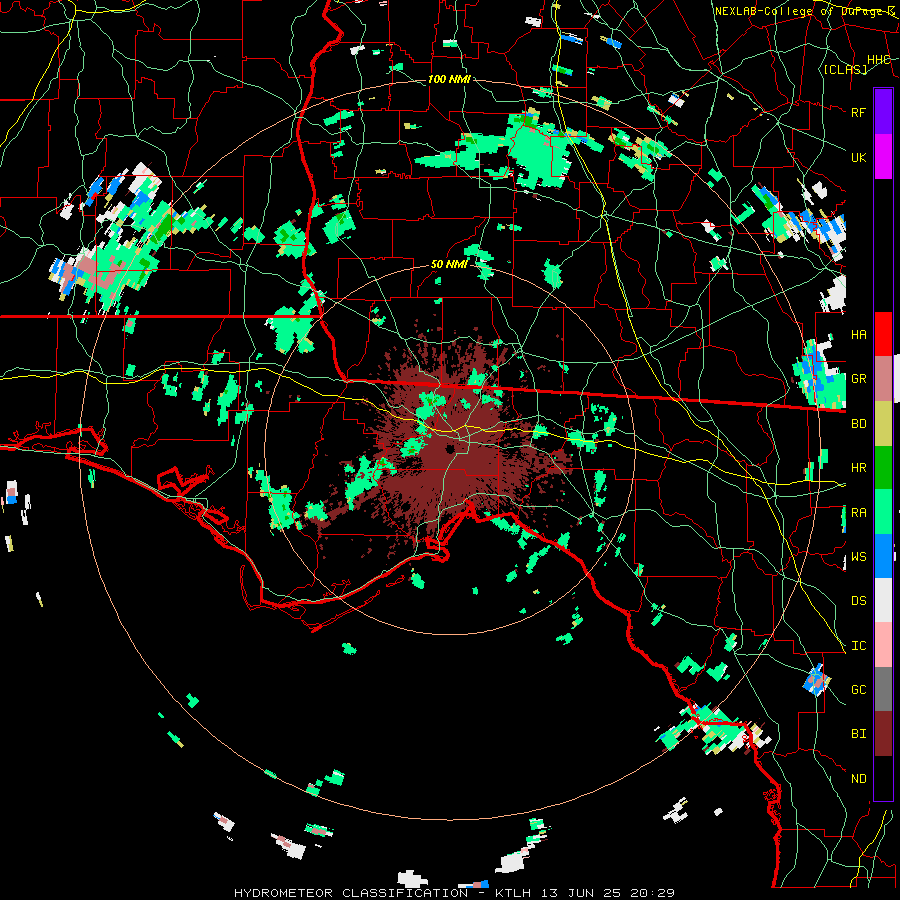Click the RA legend label

(859, 513)
